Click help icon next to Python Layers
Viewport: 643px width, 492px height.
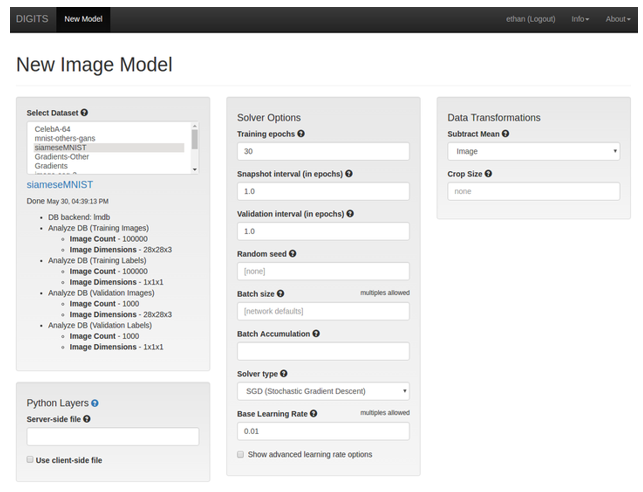(95, 403)
